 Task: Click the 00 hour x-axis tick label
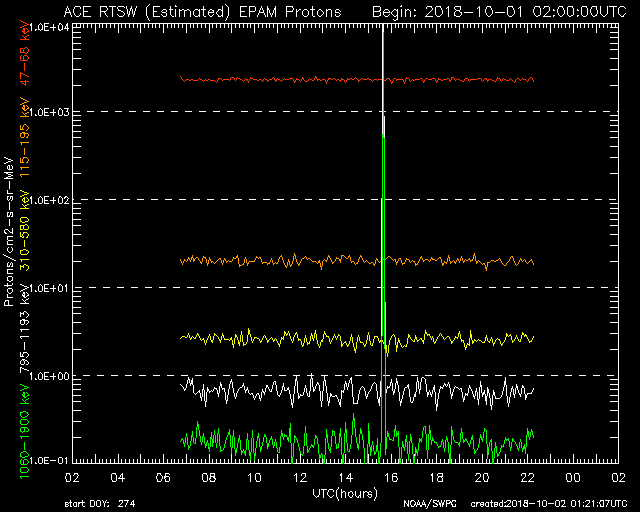574,478
